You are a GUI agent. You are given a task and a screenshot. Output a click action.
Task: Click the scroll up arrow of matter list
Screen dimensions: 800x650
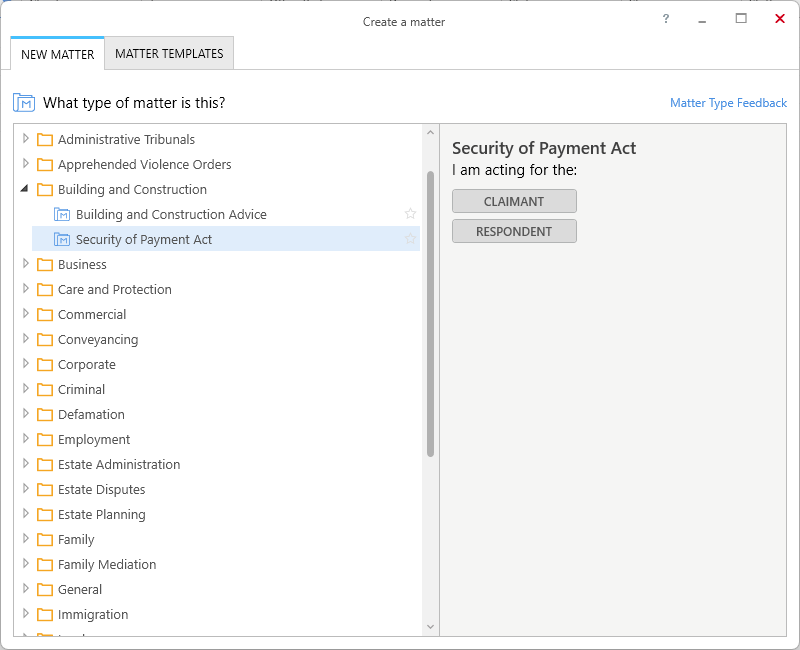pos(430,133)
